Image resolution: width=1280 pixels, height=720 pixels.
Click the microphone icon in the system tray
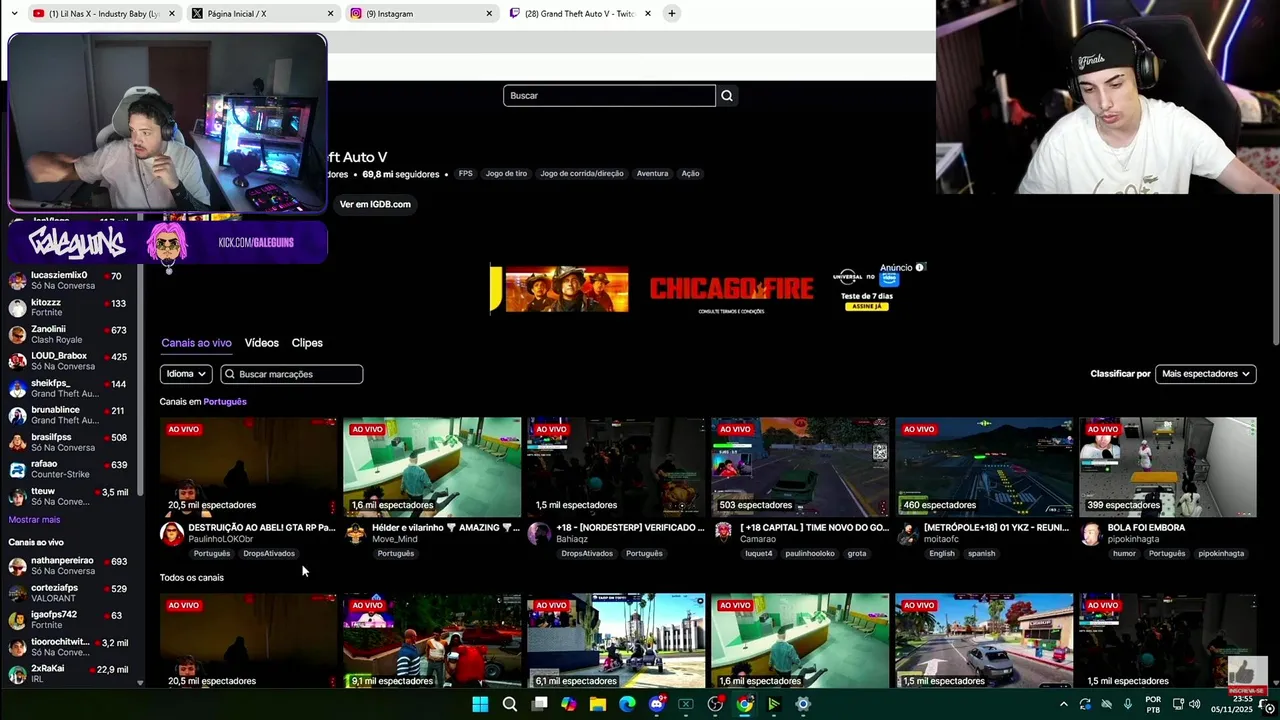(1128, 704)
